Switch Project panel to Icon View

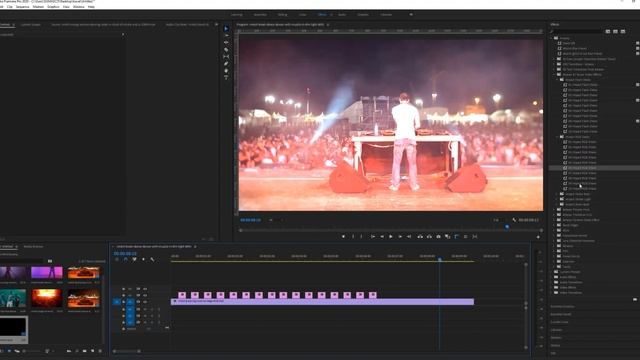click(9, 351)
